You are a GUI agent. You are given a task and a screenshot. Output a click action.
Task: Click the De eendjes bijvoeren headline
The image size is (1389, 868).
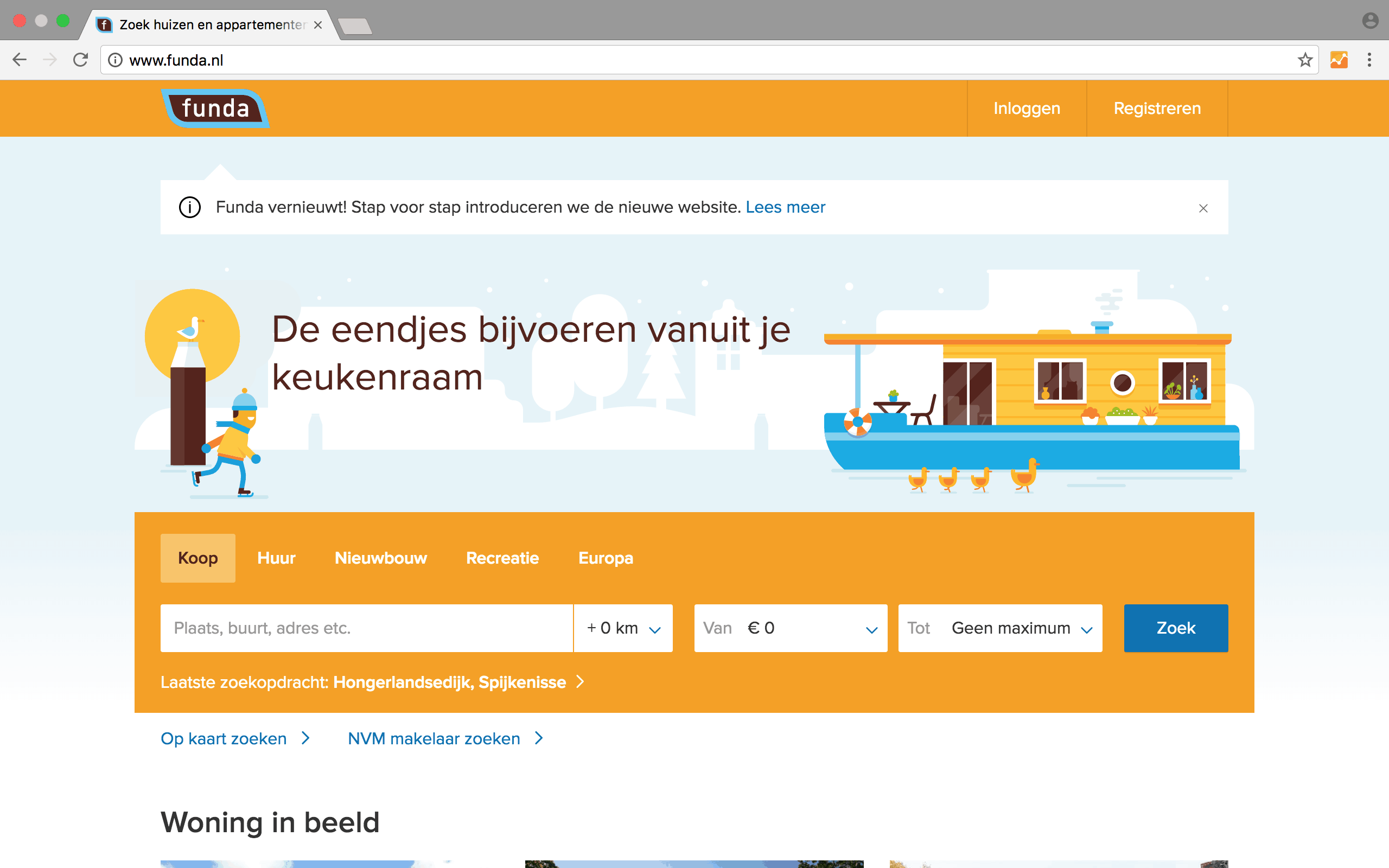[531, 353]
